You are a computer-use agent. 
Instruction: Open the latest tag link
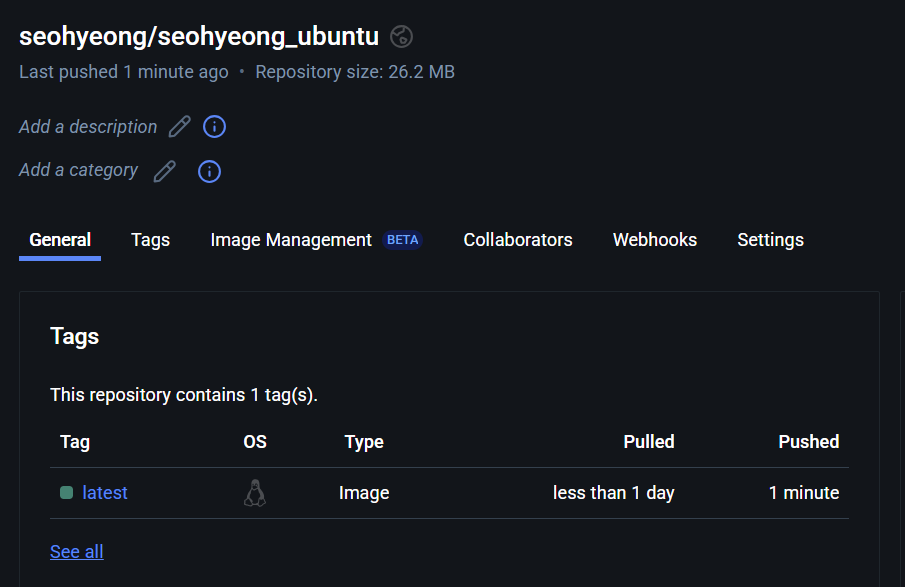click(x=105, y=493)
